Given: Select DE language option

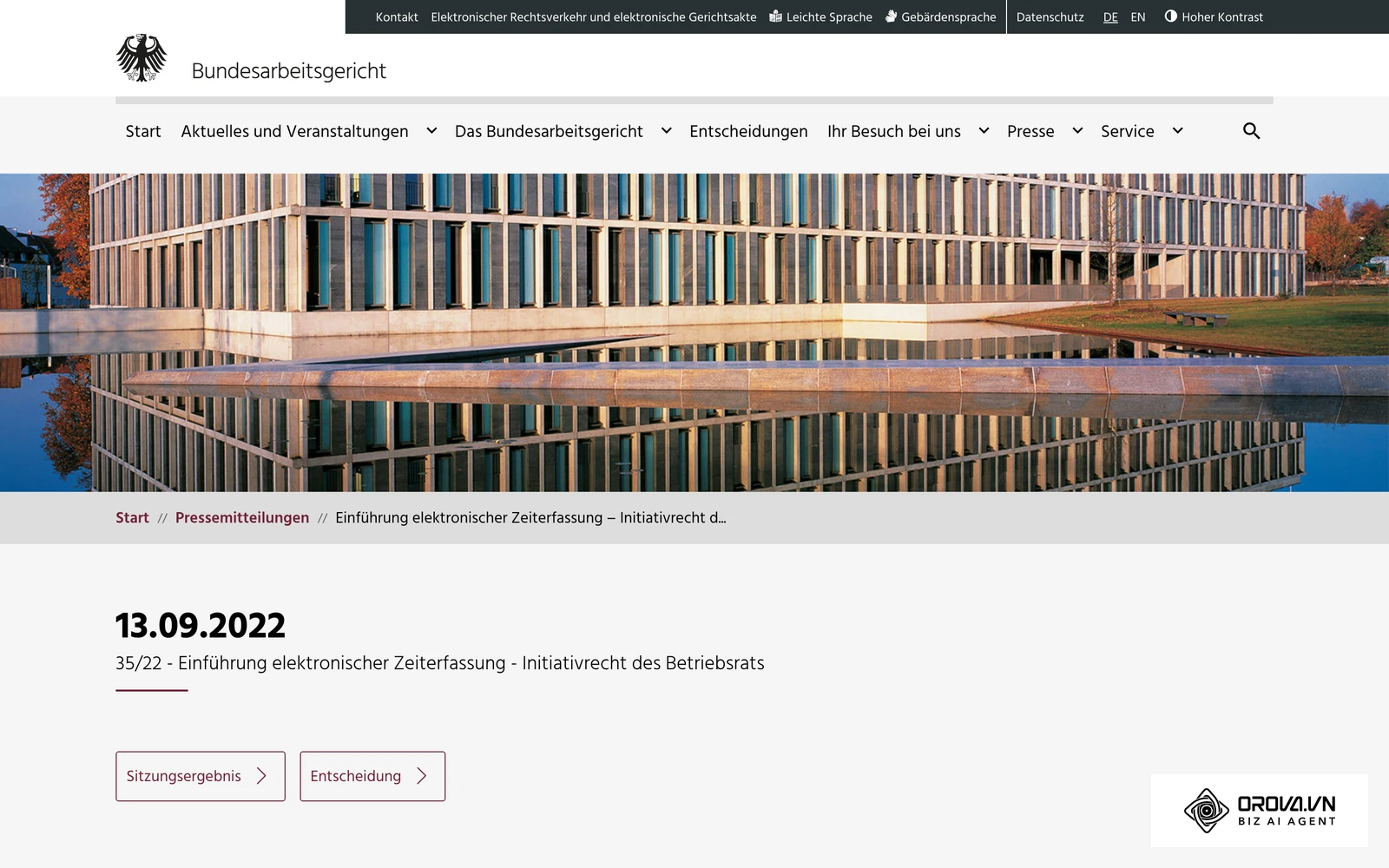Looking at the screenshot, I should coord(1110,17).
